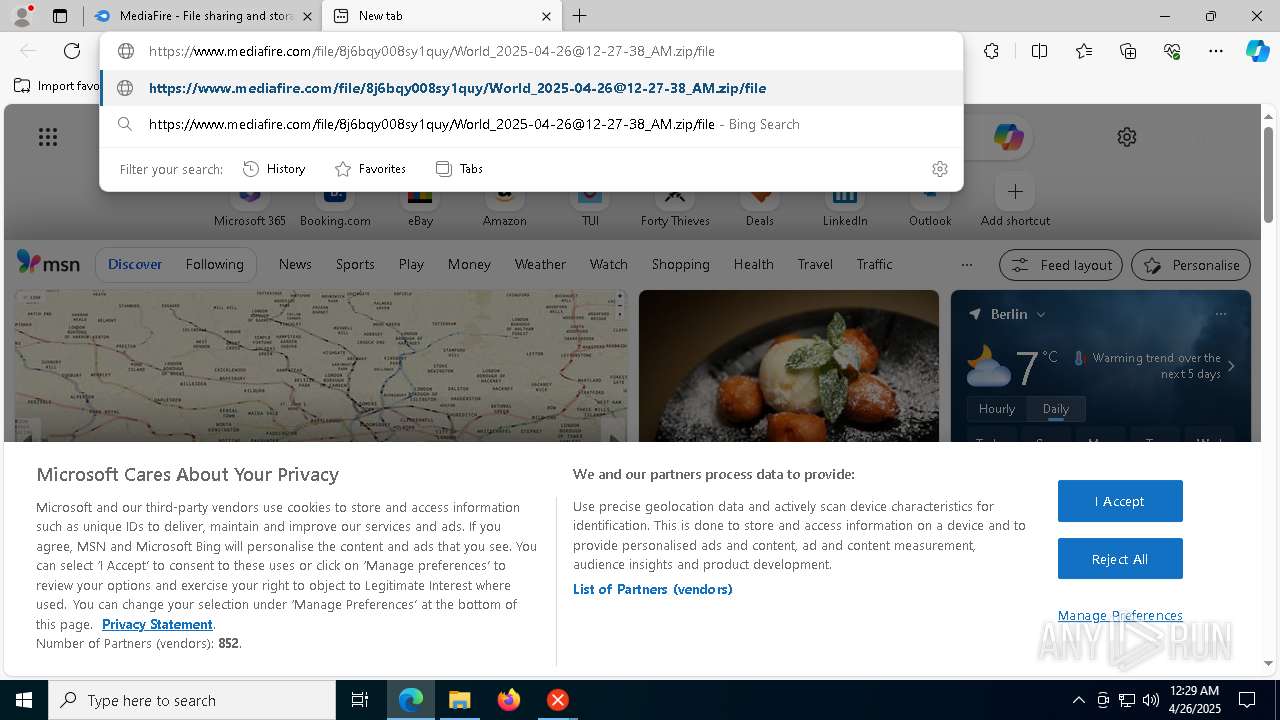Click the Personalise button
1280x720 pixels.
pos(1191,265)
